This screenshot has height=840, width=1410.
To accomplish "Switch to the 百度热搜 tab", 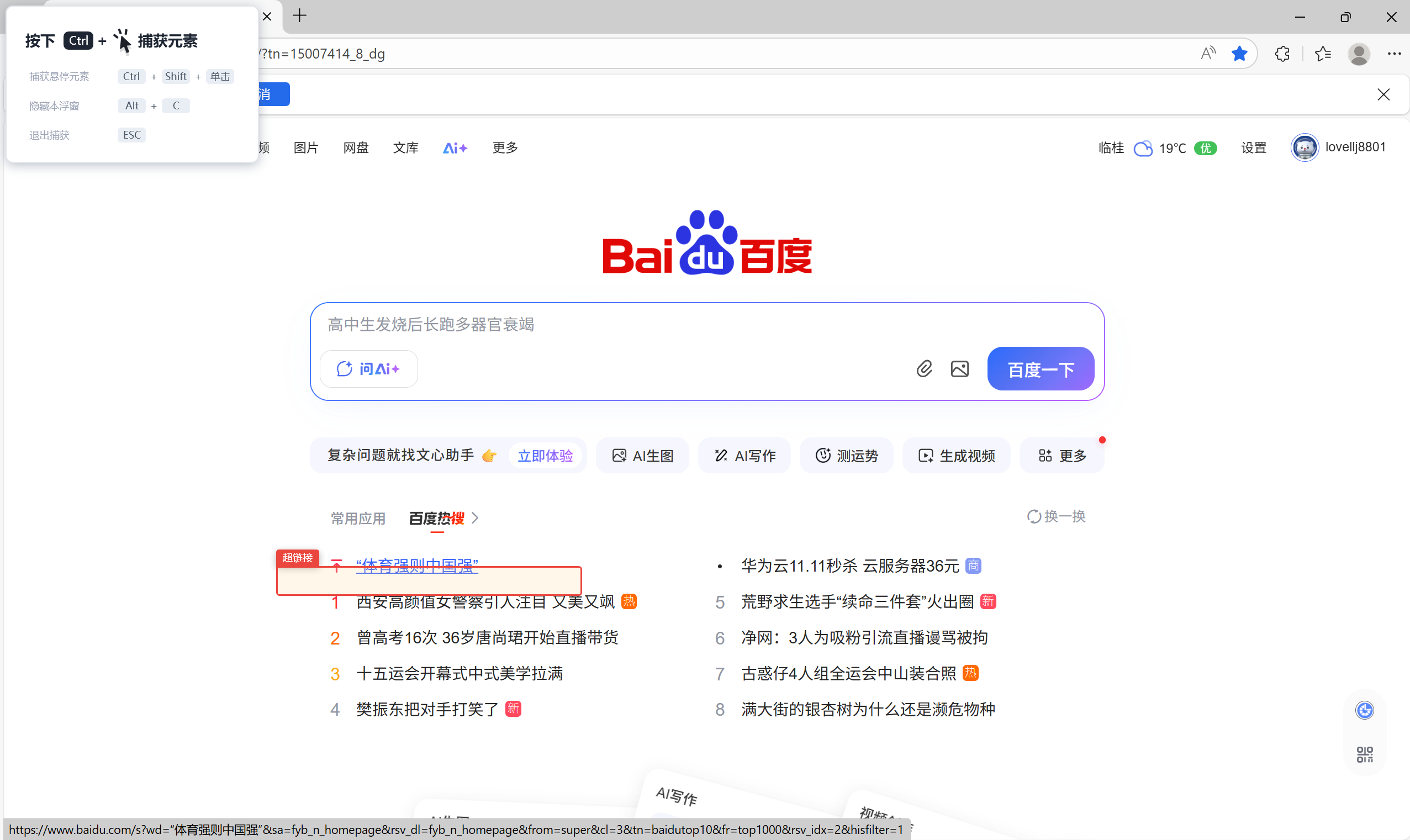I will (436, 518).
